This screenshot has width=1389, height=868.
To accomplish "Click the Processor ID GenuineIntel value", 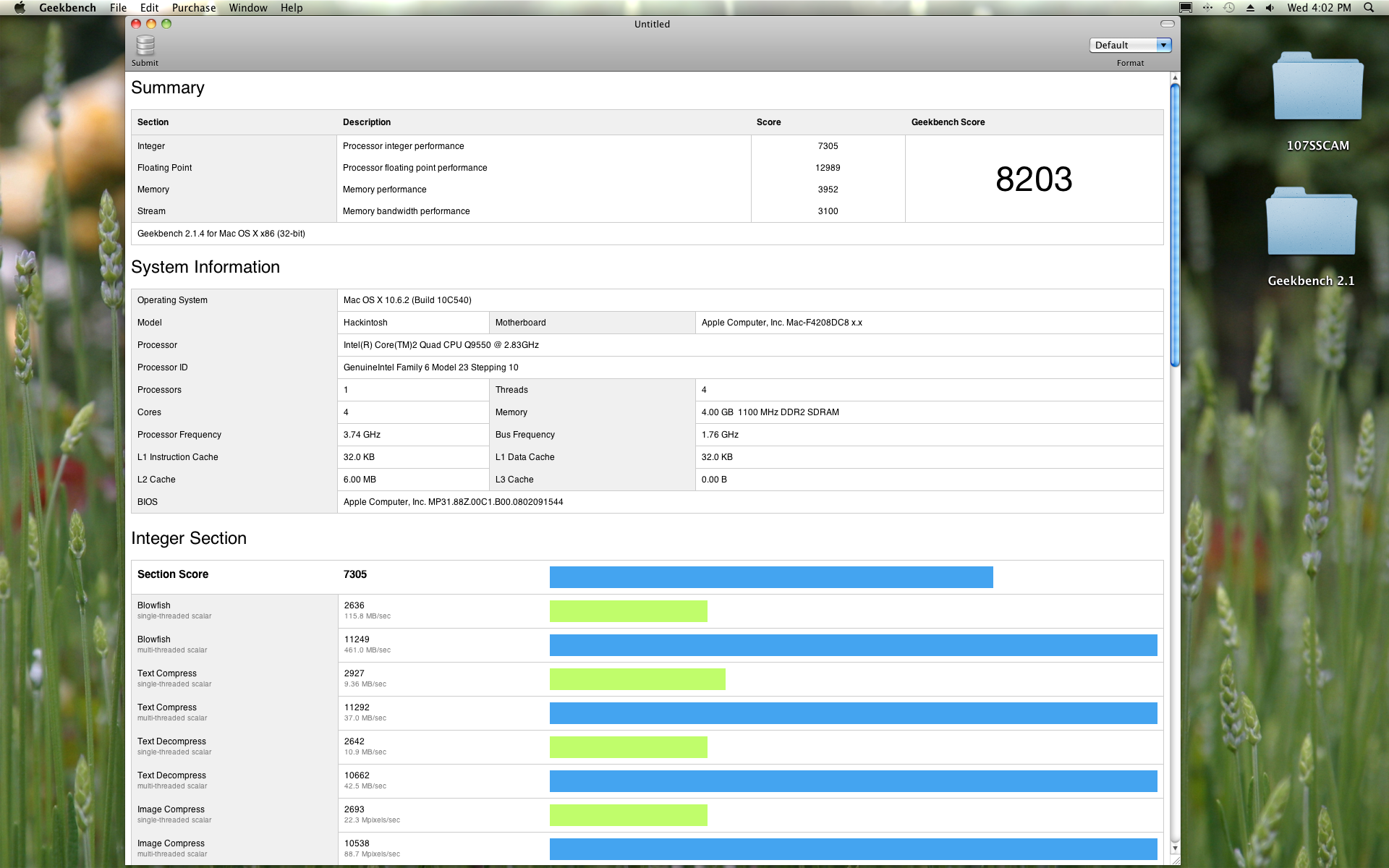I will pyautogui.click(x=431, y=367).
